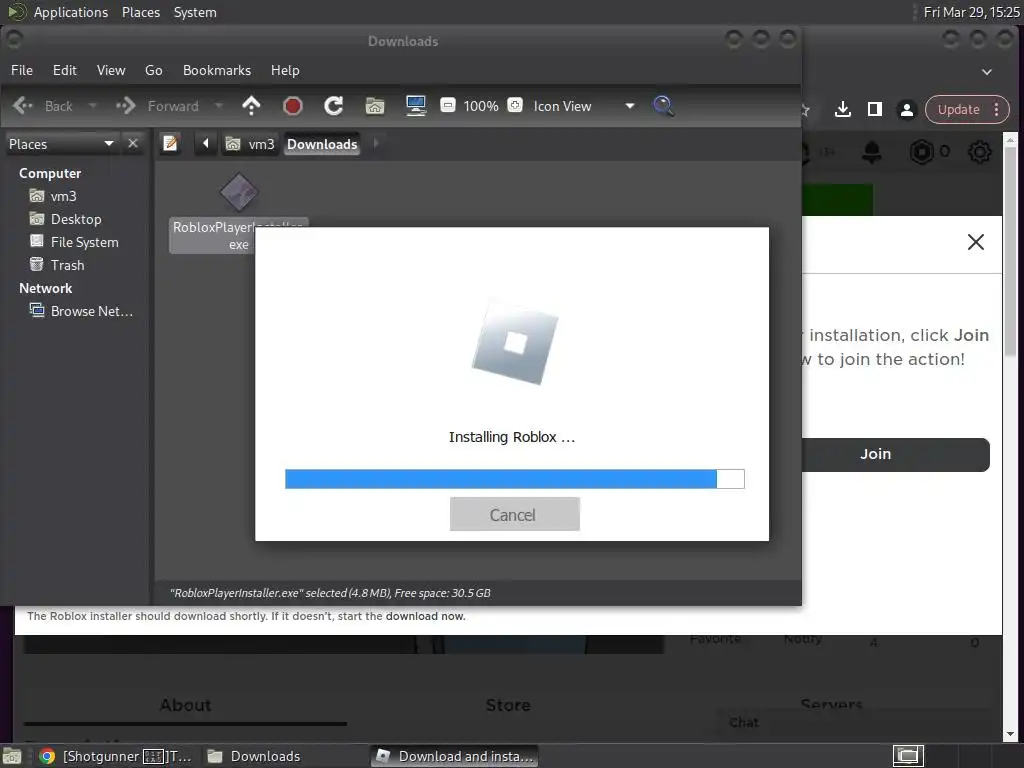Open the Robux balance icon

tap(921, 152)
